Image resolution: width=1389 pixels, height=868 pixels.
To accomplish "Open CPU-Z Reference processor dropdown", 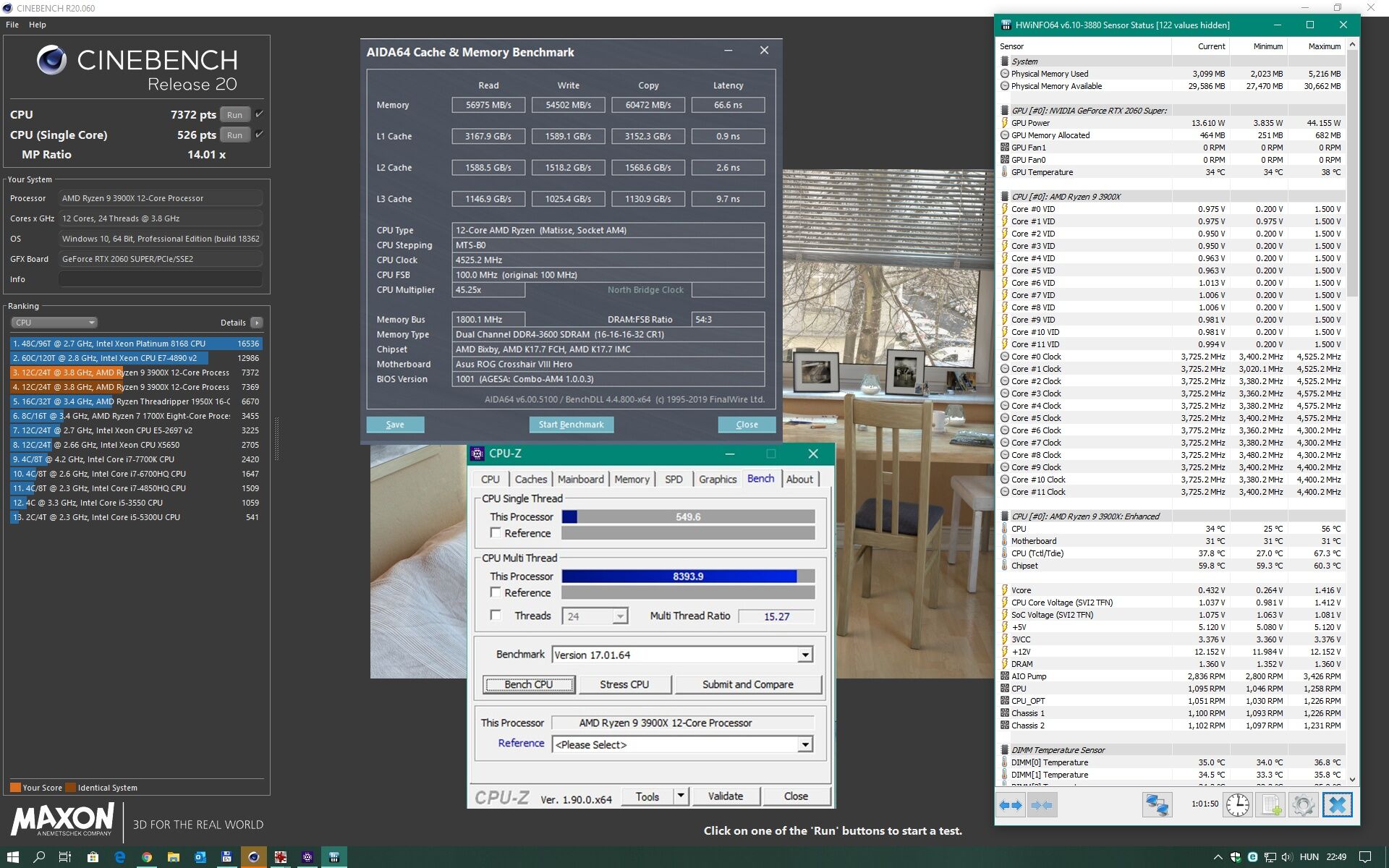I will tap(804, 744).
